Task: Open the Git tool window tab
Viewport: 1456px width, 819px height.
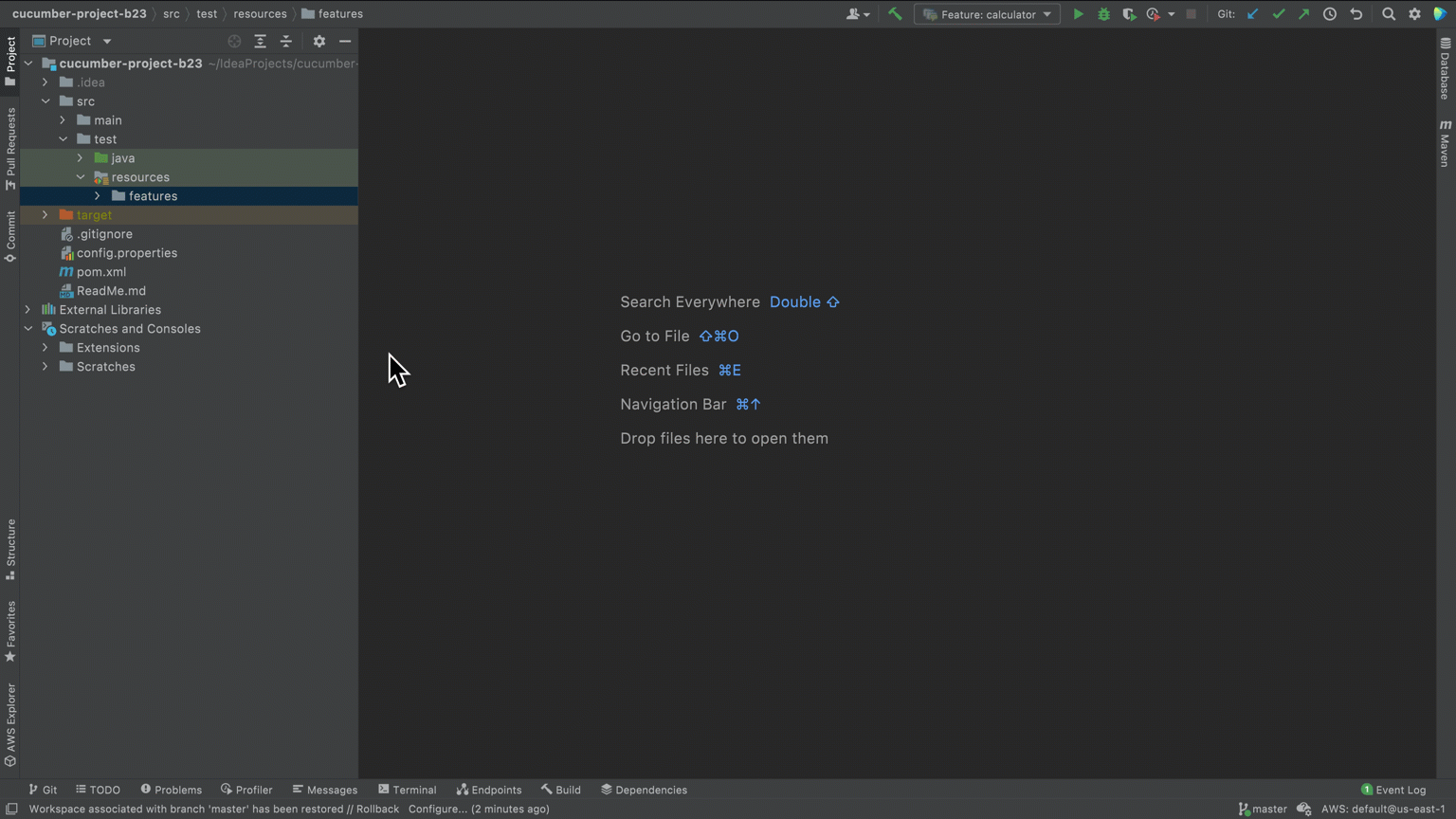Action: [43, 790]
